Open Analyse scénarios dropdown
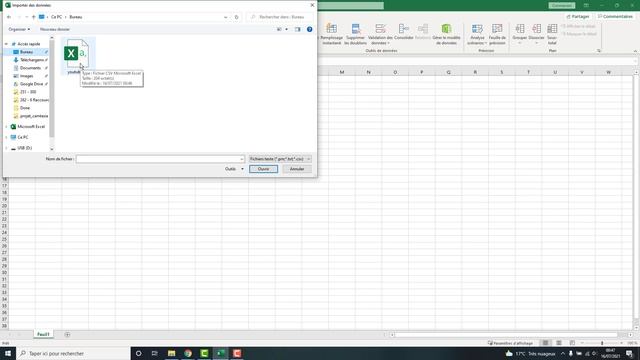This screenshot has height=360, width=640. [477, 34]
